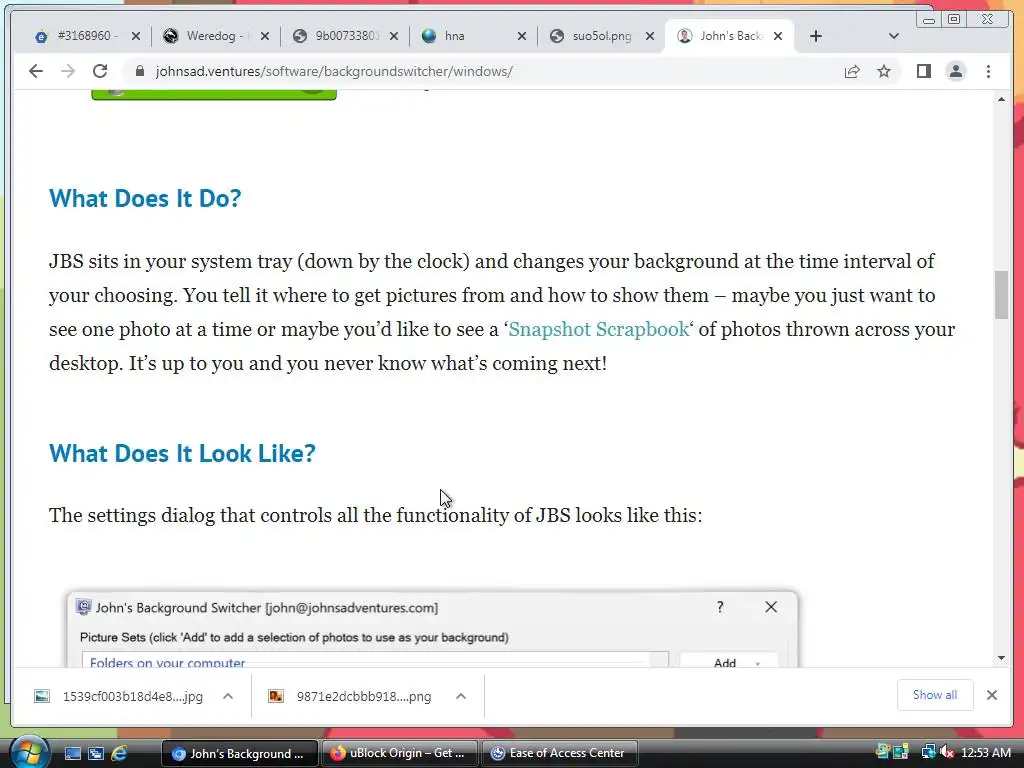Share this page via the share icon
This screenshot has height=768, width=1024.
[x=852, y=71]
